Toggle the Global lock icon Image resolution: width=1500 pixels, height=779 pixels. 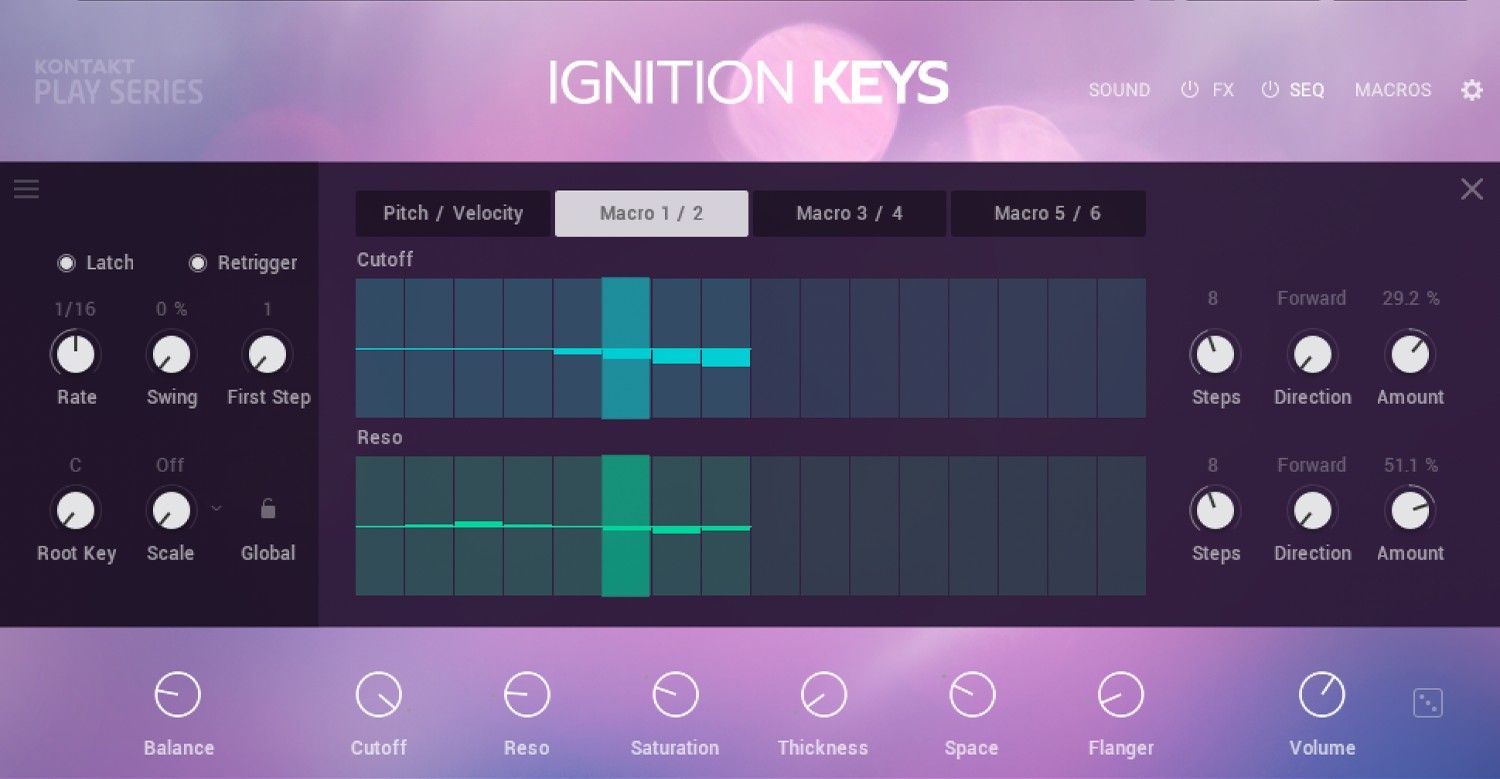pyautogui.click(x=268, y=509)
